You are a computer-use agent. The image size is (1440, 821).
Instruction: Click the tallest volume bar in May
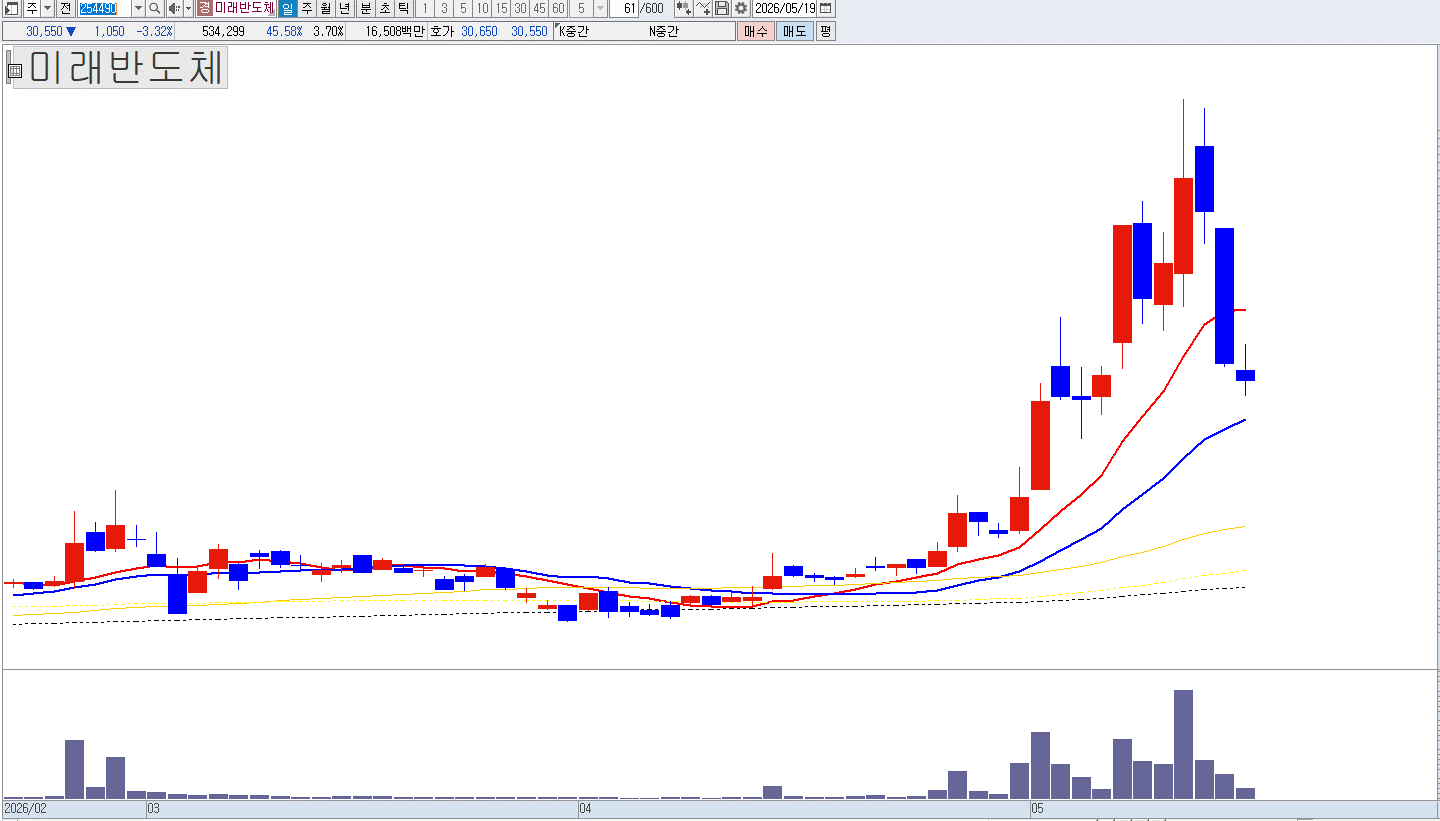click(x=1183, y=744)
